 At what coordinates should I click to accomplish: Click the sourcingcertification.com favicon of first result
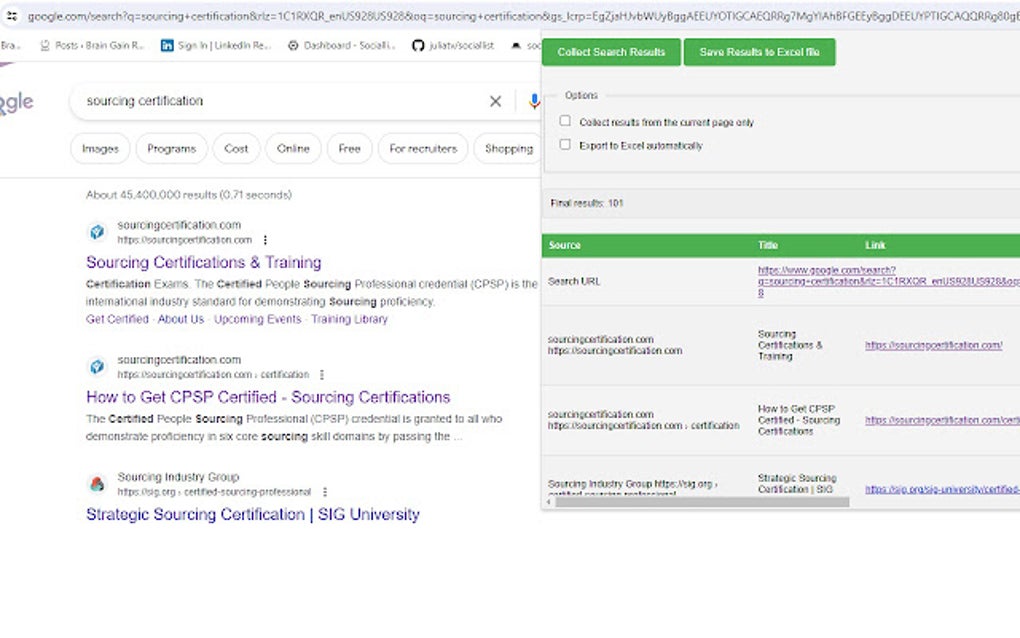coord(97,232)
